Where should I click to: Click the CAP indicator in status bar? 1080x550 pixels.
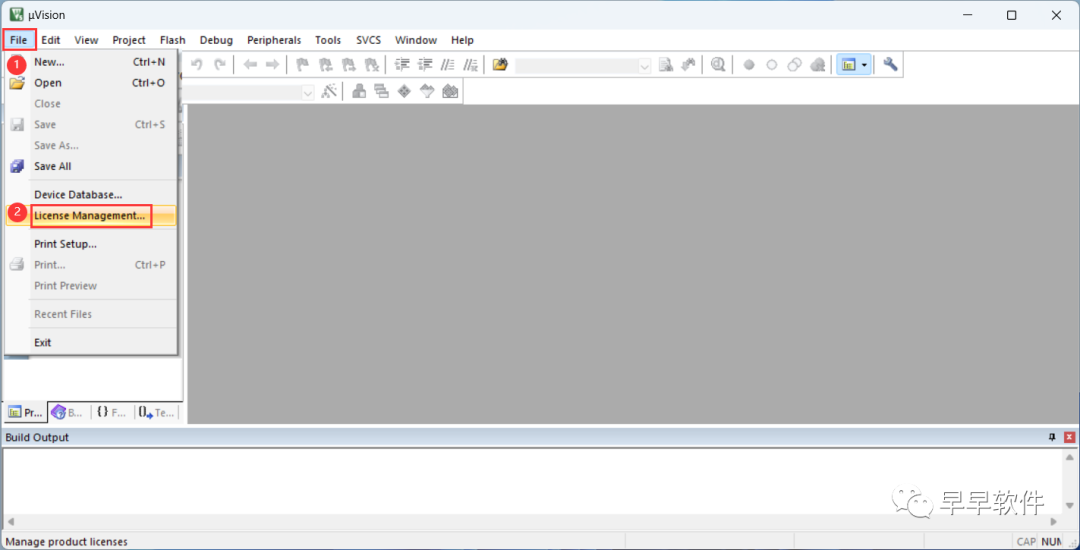click(x=1026, y=542)
